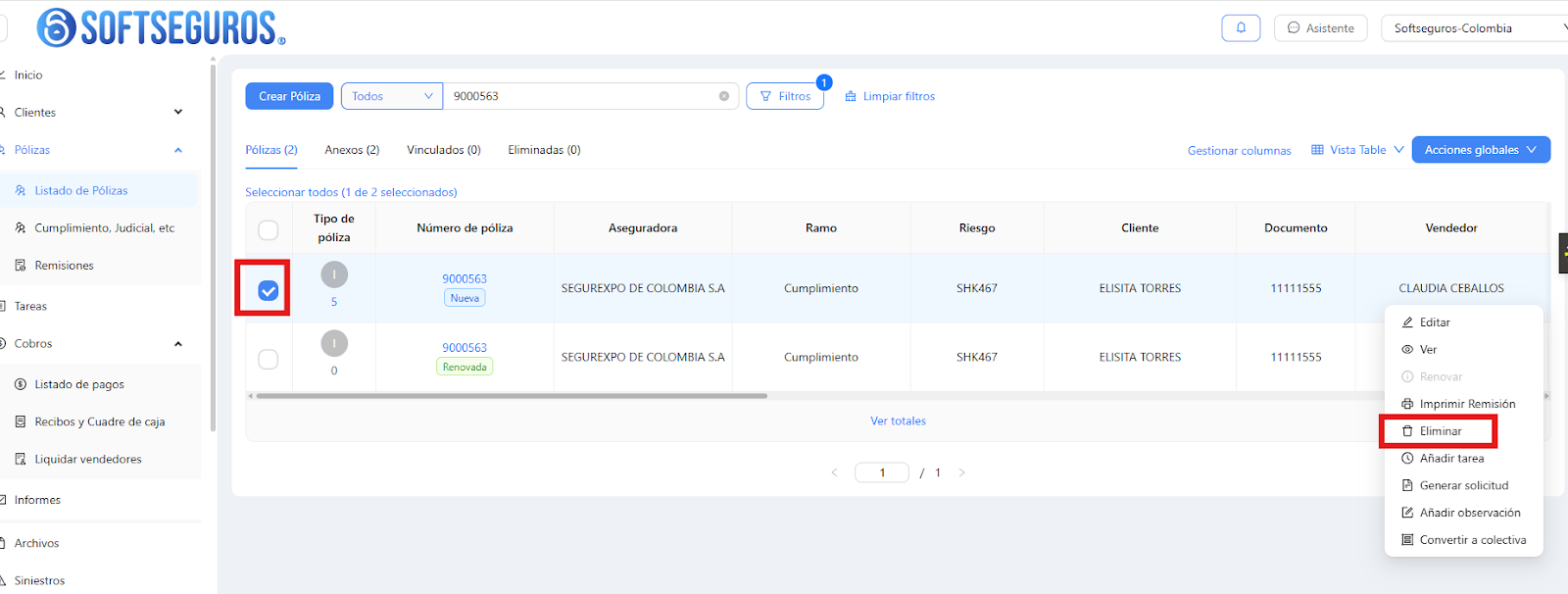Click the Ver totales link
Viewport: 1568px width, 594px height.
[898, 421]
